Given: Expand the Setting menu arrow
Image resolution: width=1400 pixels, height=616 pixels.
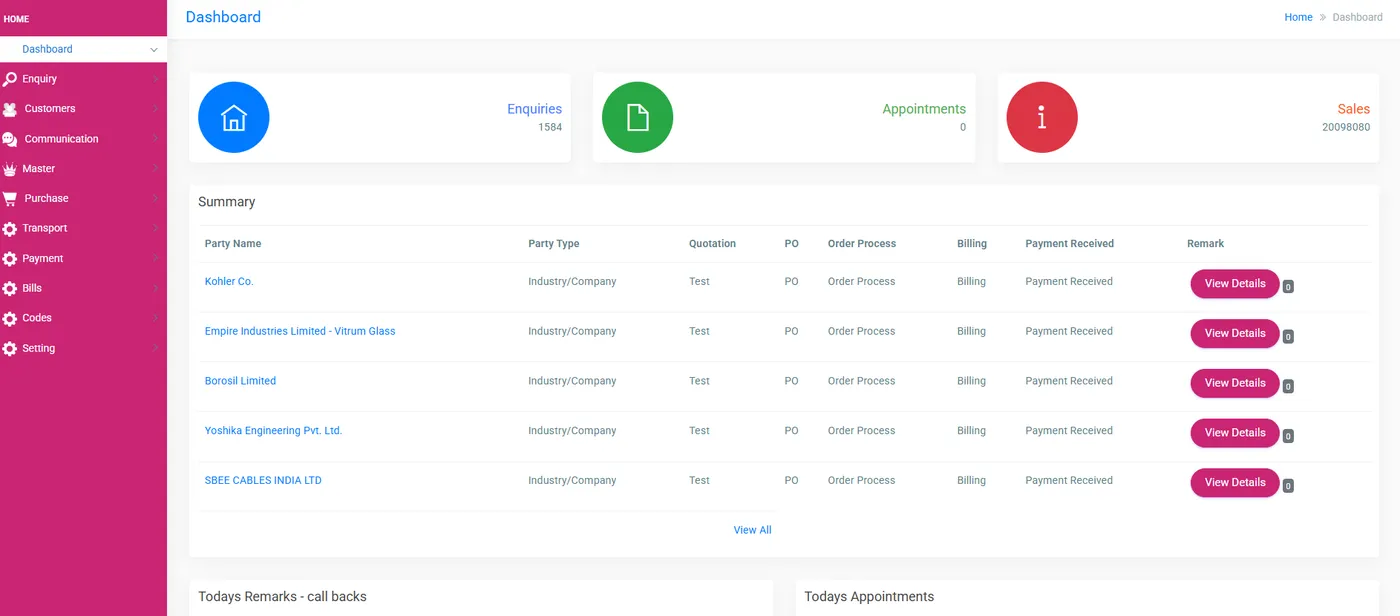Looking at the screenshot, I should (156, 348).
